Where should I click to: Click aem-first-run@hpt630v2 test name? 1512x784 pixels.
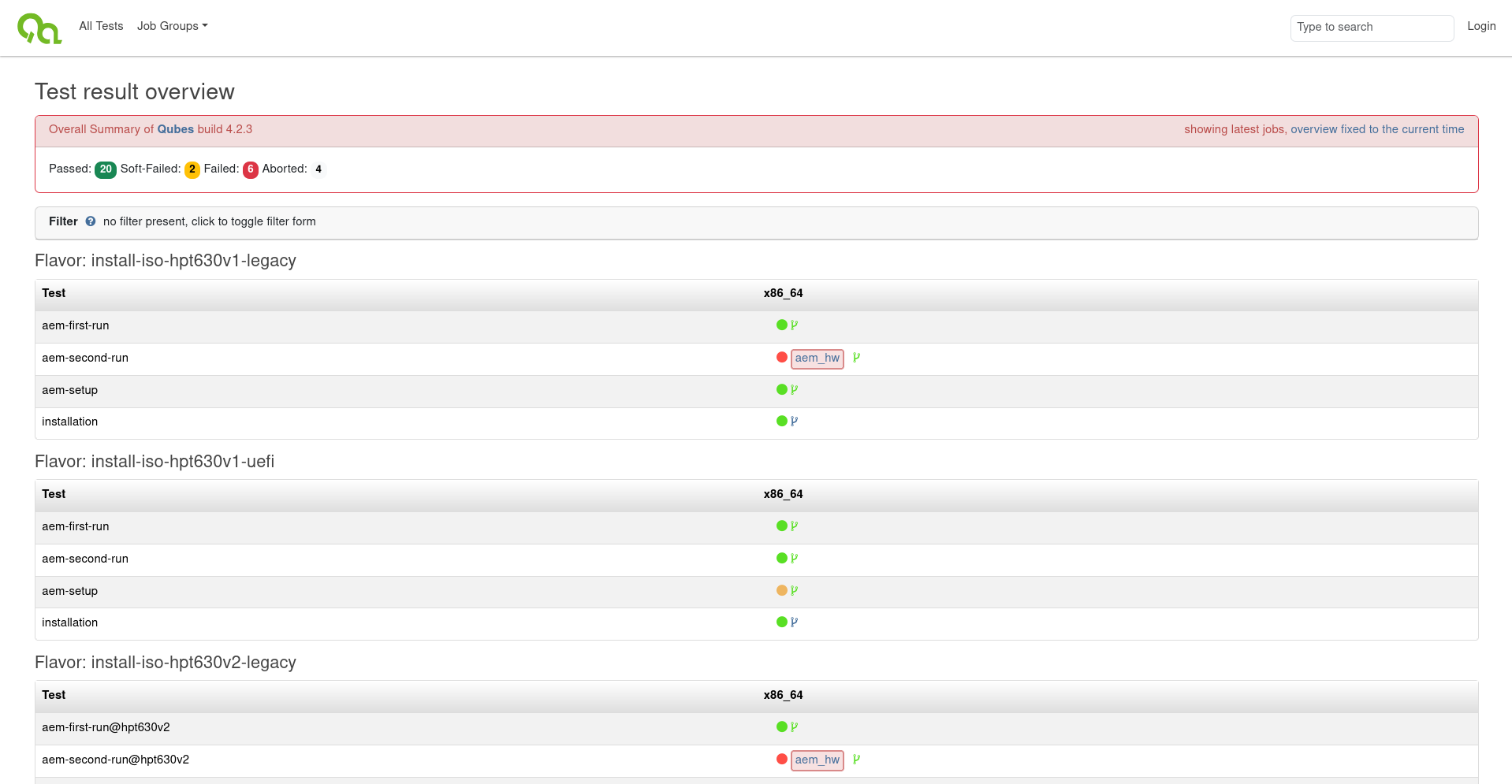[x=106, y=727]
